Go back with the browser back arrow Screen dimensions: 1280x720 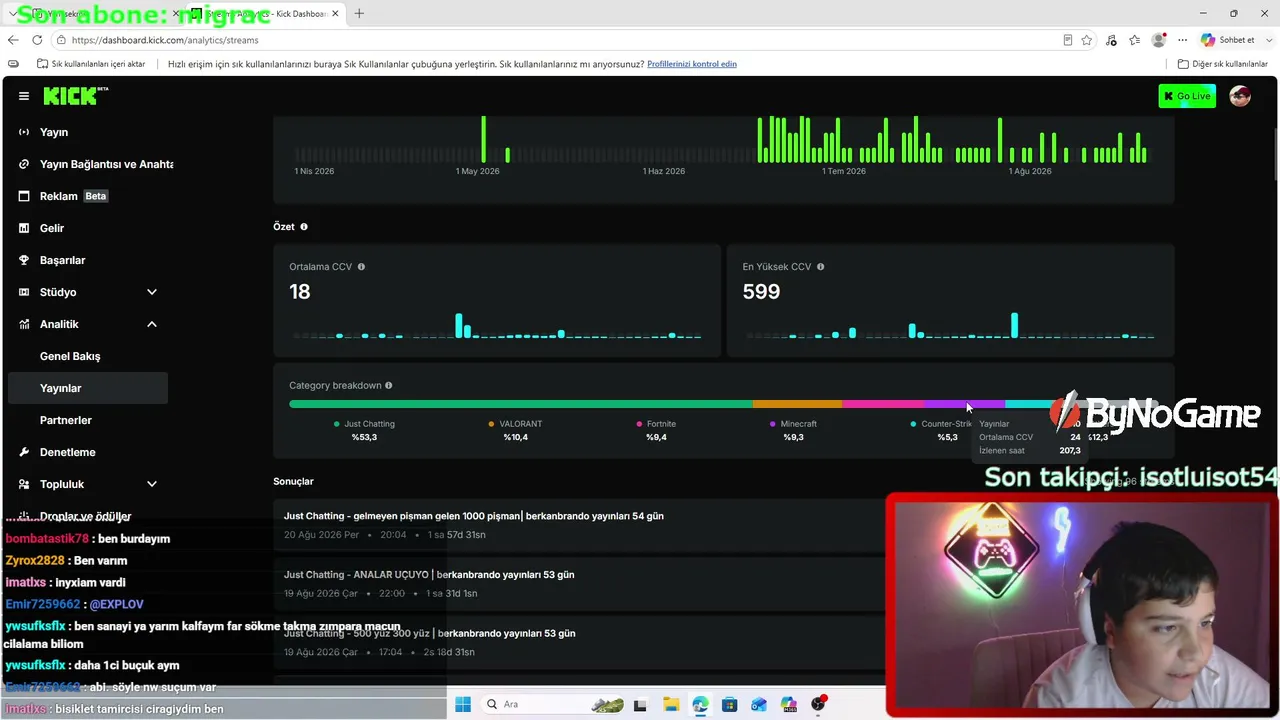coord(13,40)
